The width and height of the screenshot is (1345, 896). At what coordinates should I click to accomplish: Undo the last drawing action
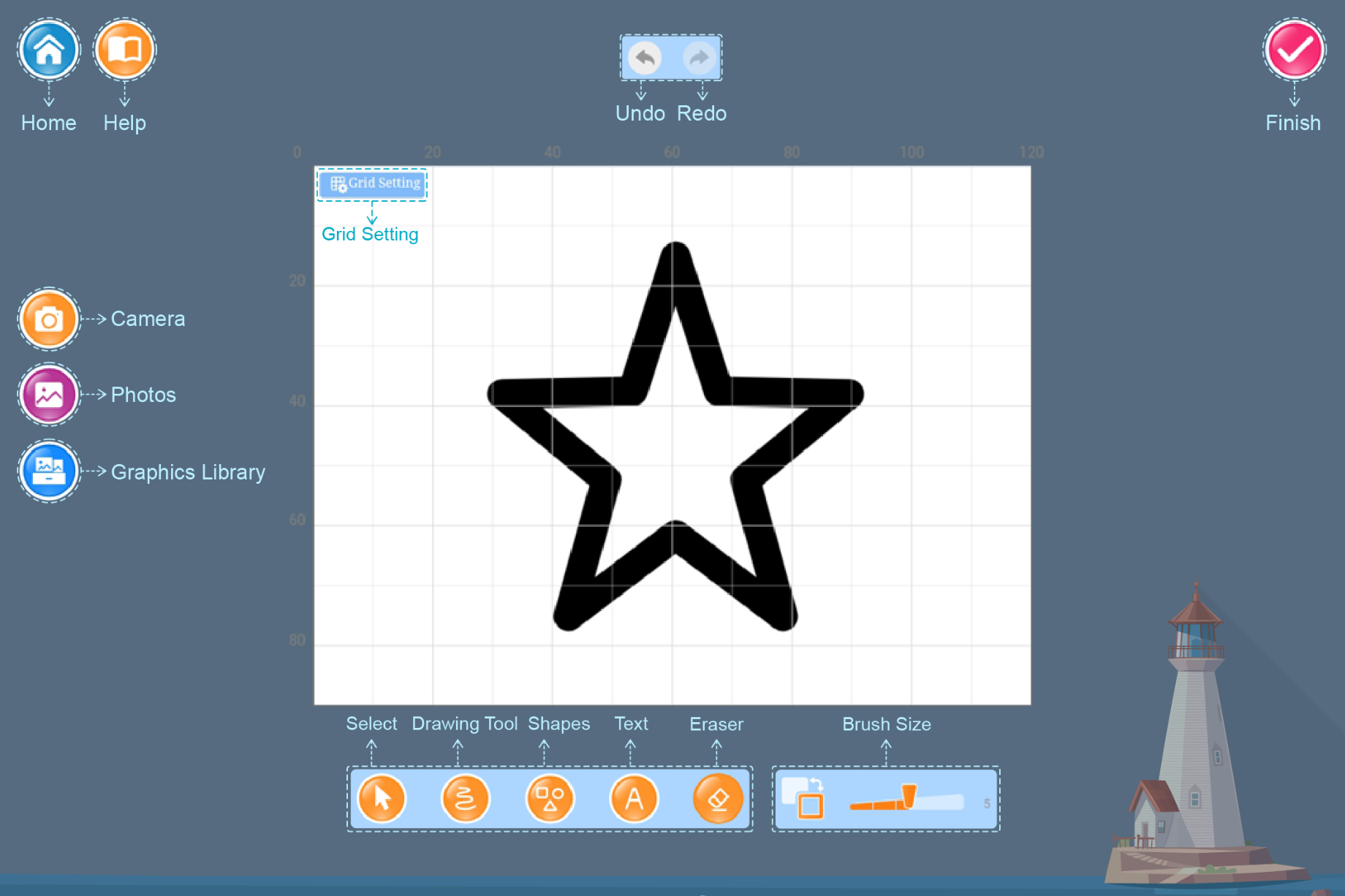[644, 58]
